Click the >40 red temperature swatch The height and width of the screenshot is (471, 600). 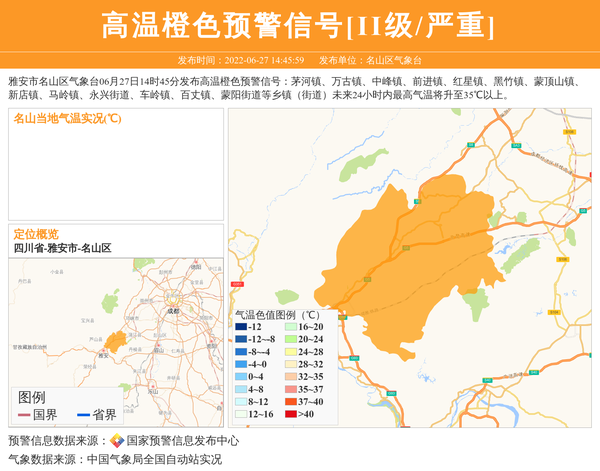289,413
